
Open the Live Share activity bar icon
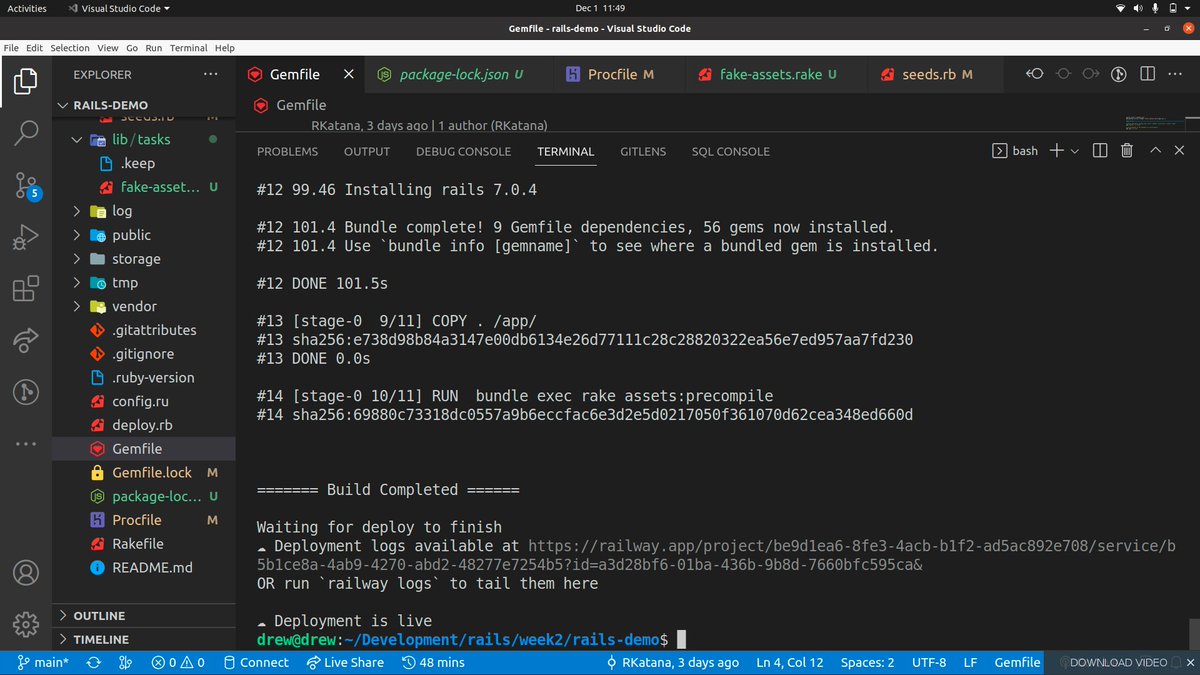coord(26,341)
